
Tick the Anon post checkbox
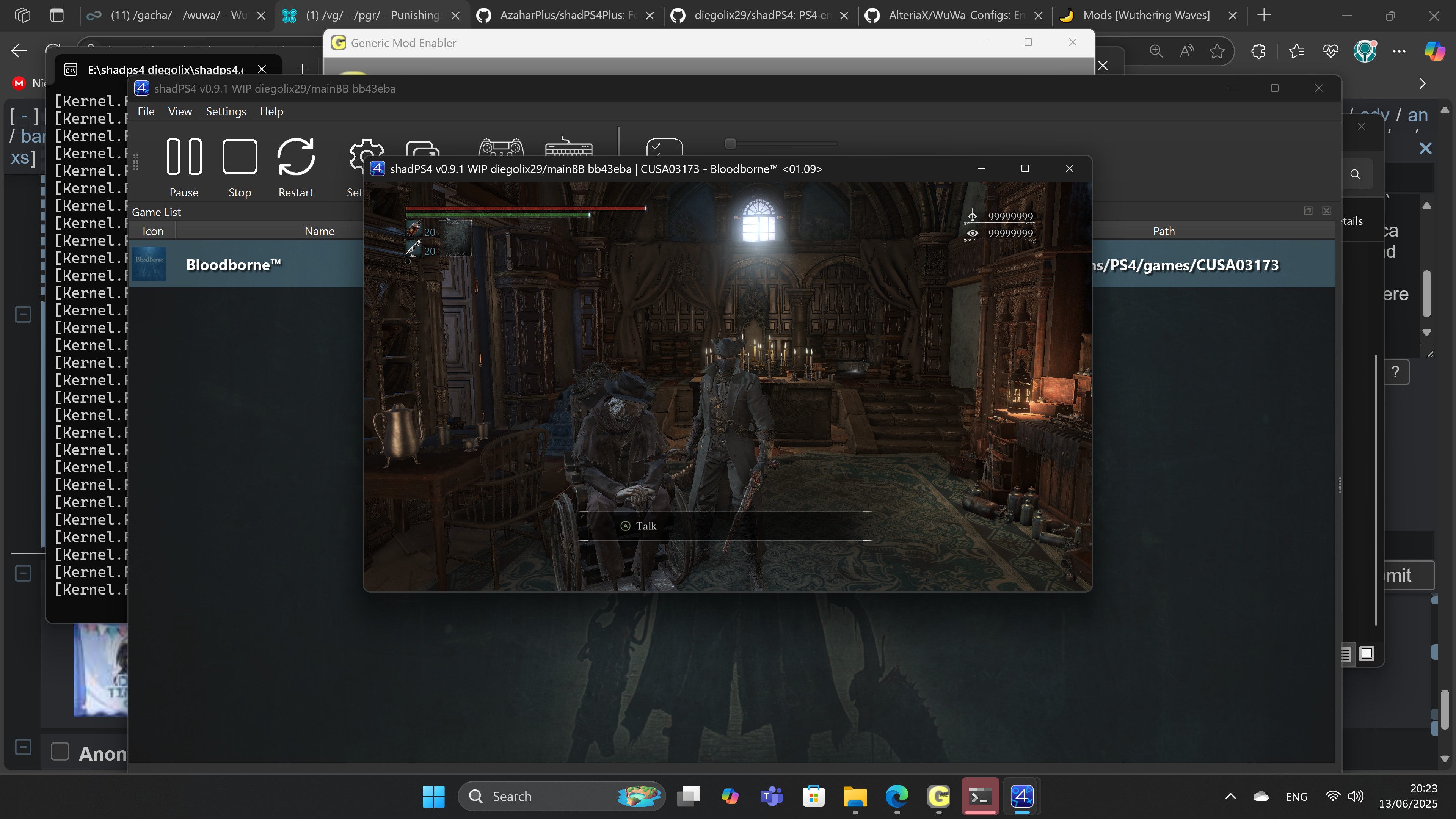pyautogui.click(x=60, y=751)
